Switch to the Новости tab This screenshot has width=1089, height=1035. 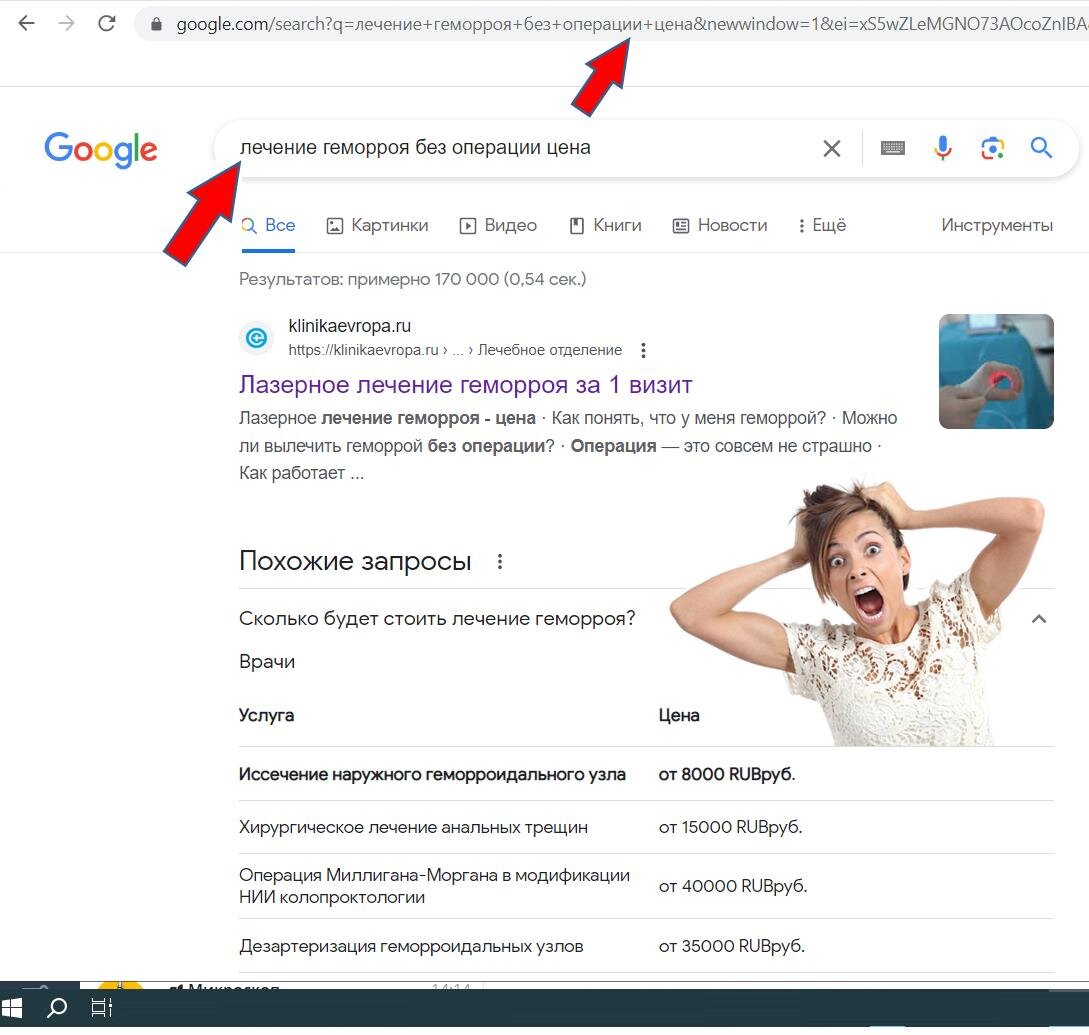[719, 225]
